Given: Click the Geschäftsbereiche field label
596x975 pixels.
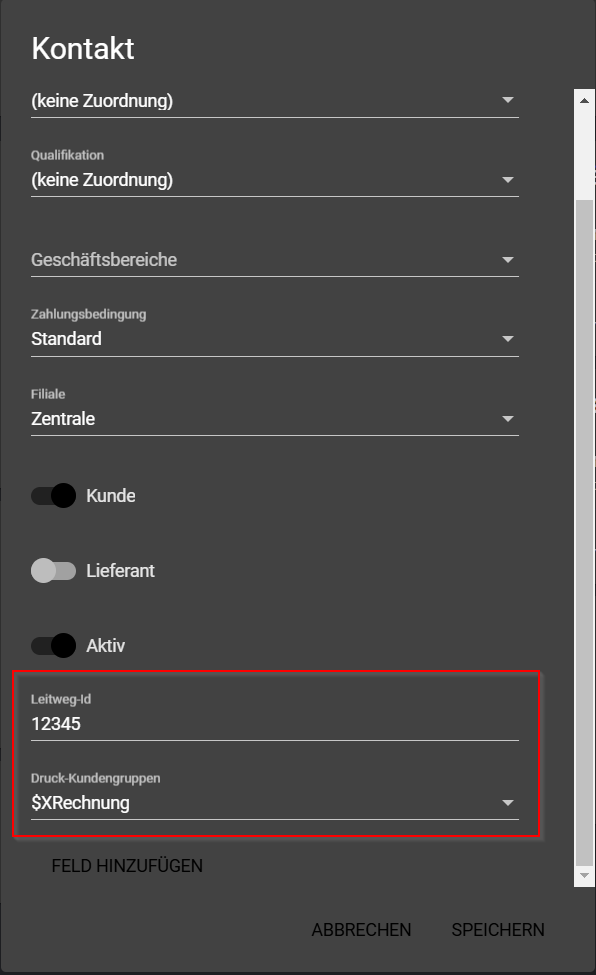Looking at the screenshot, I should [104, 259].
